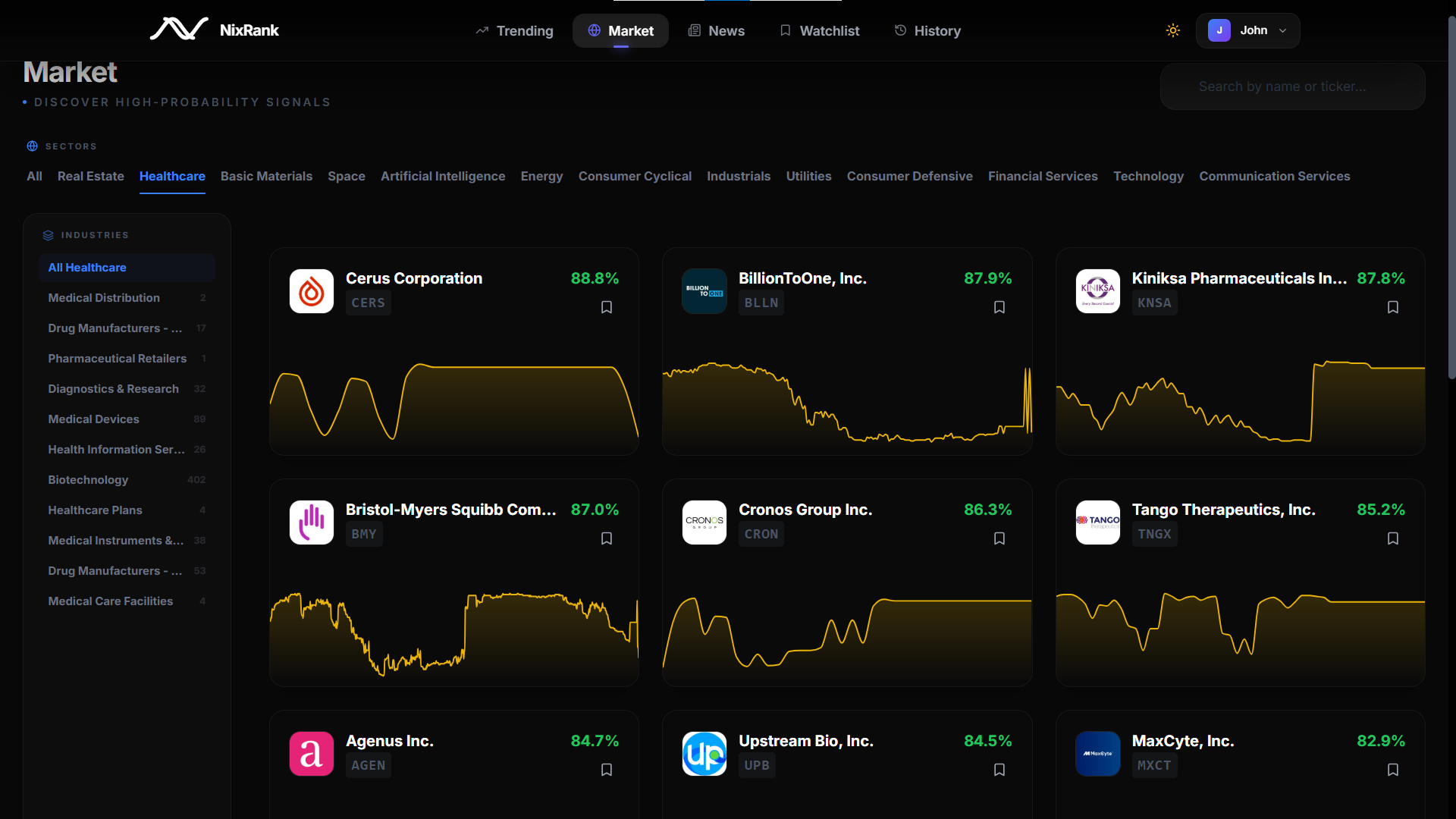View the History tab
This screenshot has height=819, width=1456.
click(x=927, y=30)
